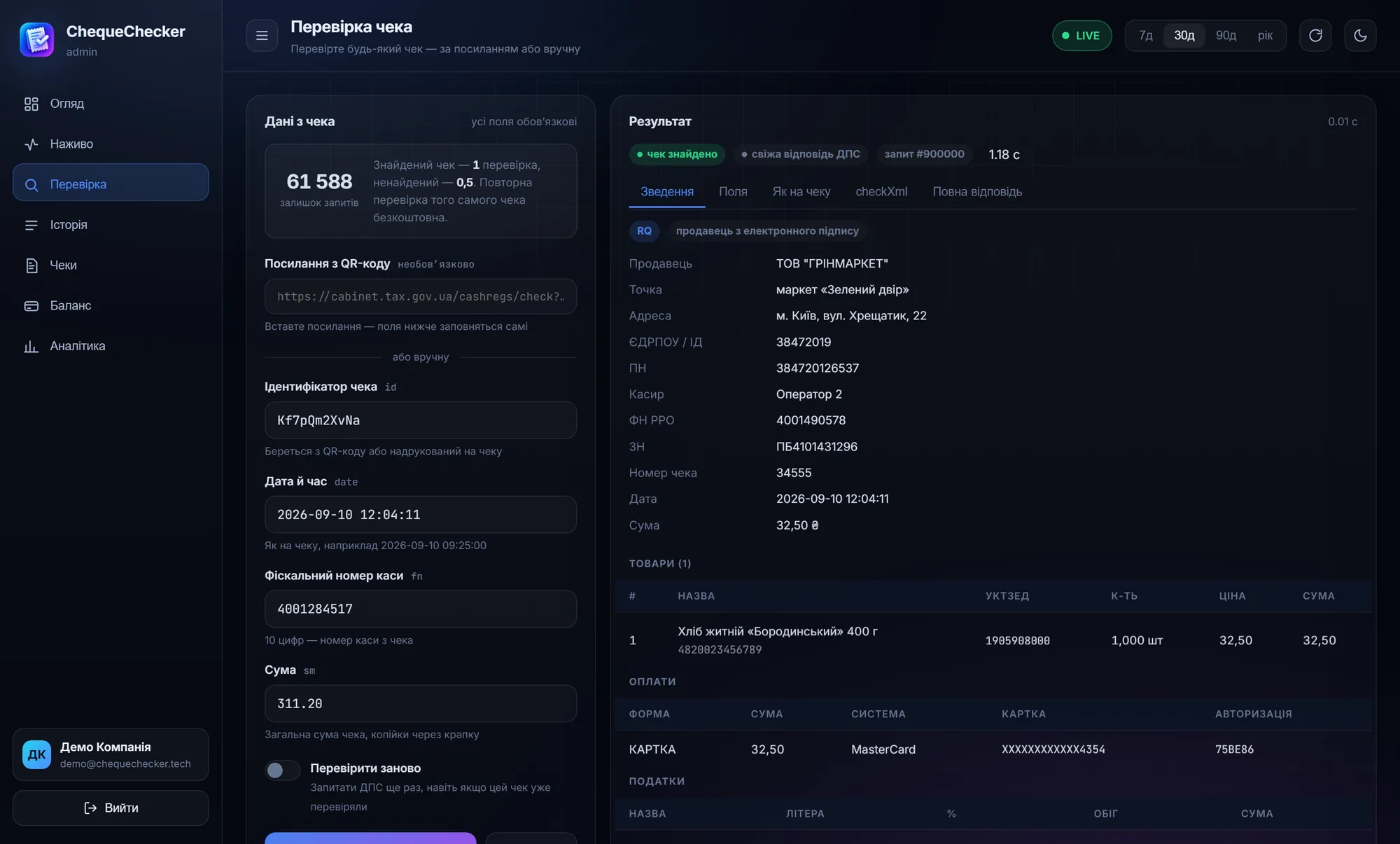Viewport: 1400px width, 844px height.
Task: Click the Сума input with 311.20
Action: 421,704
